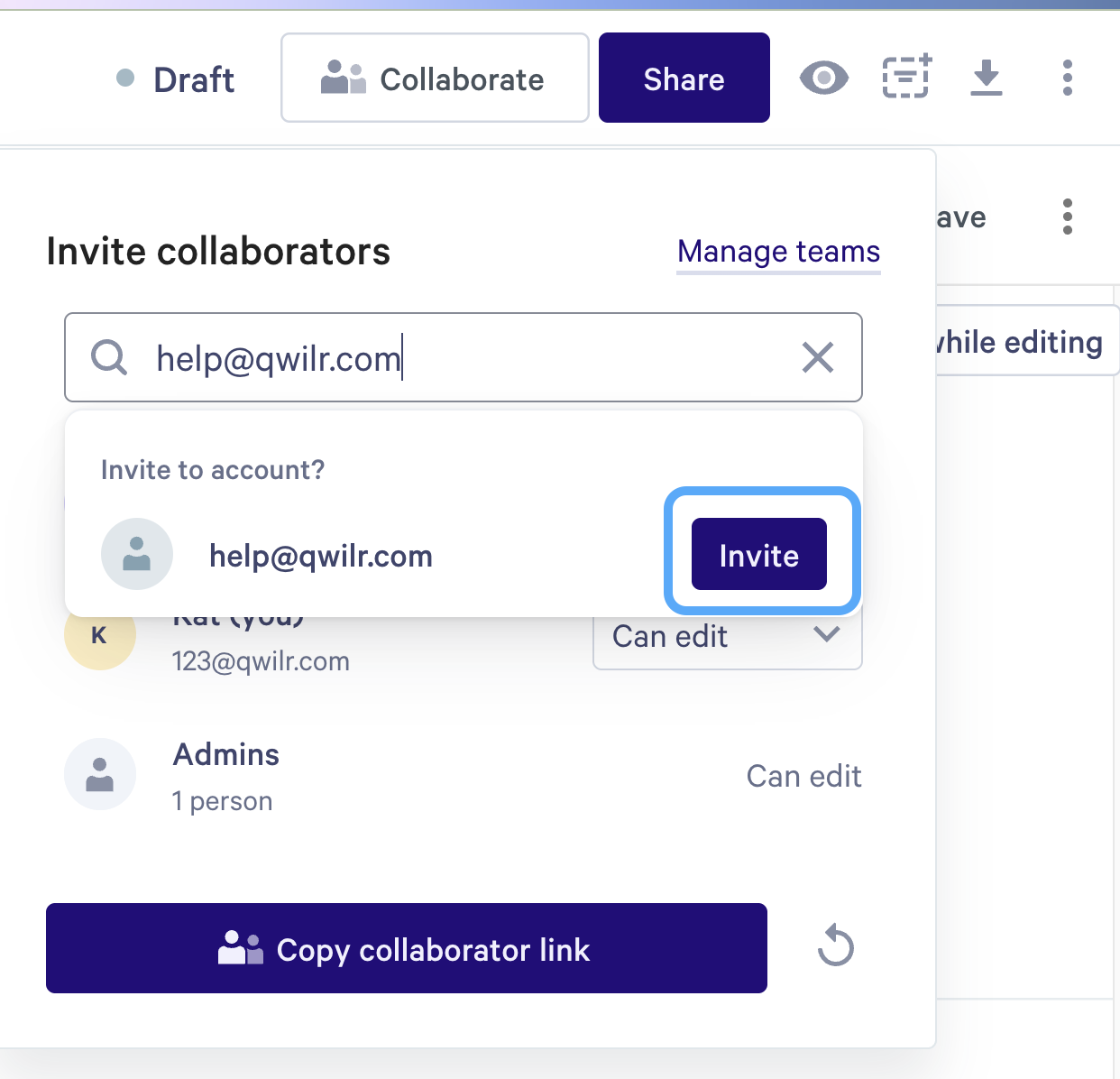Click the download icon in toolbar
This screenshot has height=1079, width=1120.
tap(987, 78)
